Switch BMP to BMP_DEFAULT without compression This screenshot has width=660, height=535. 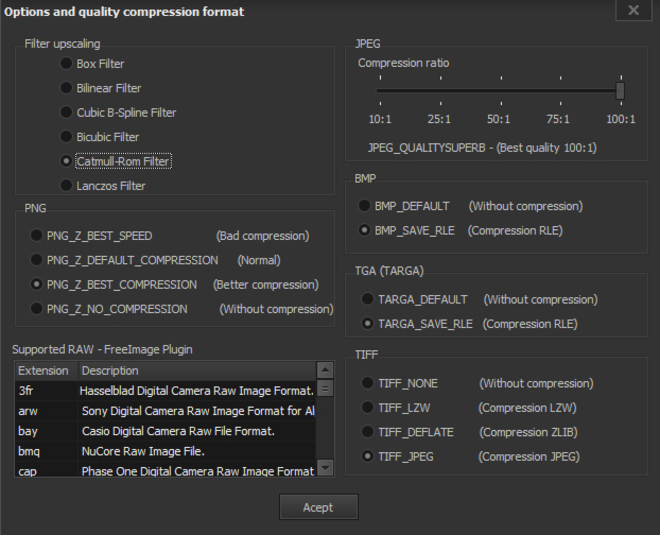coord(365,206)
